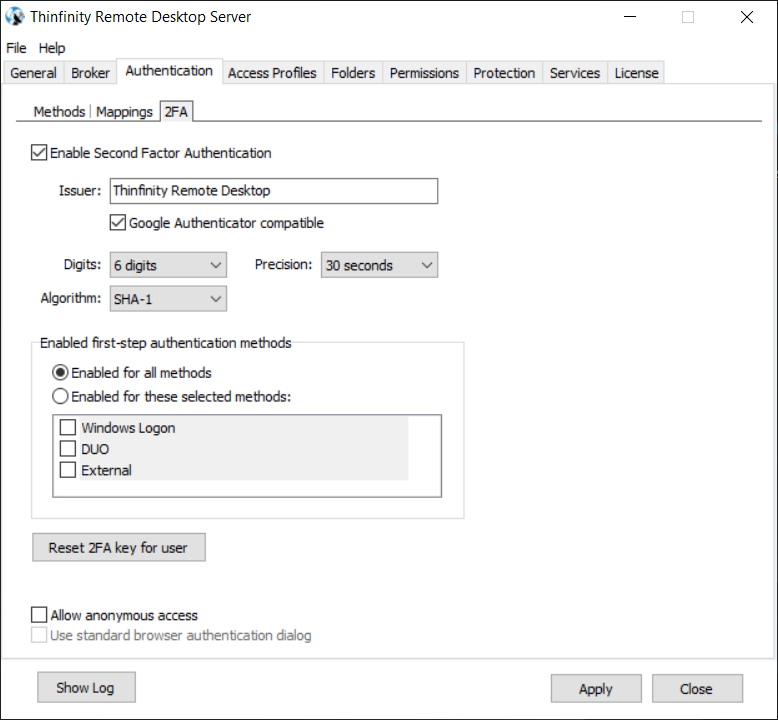Select the Mappings sub-tab
Viewport: 778px width, 720px height.
pos(124,112)
